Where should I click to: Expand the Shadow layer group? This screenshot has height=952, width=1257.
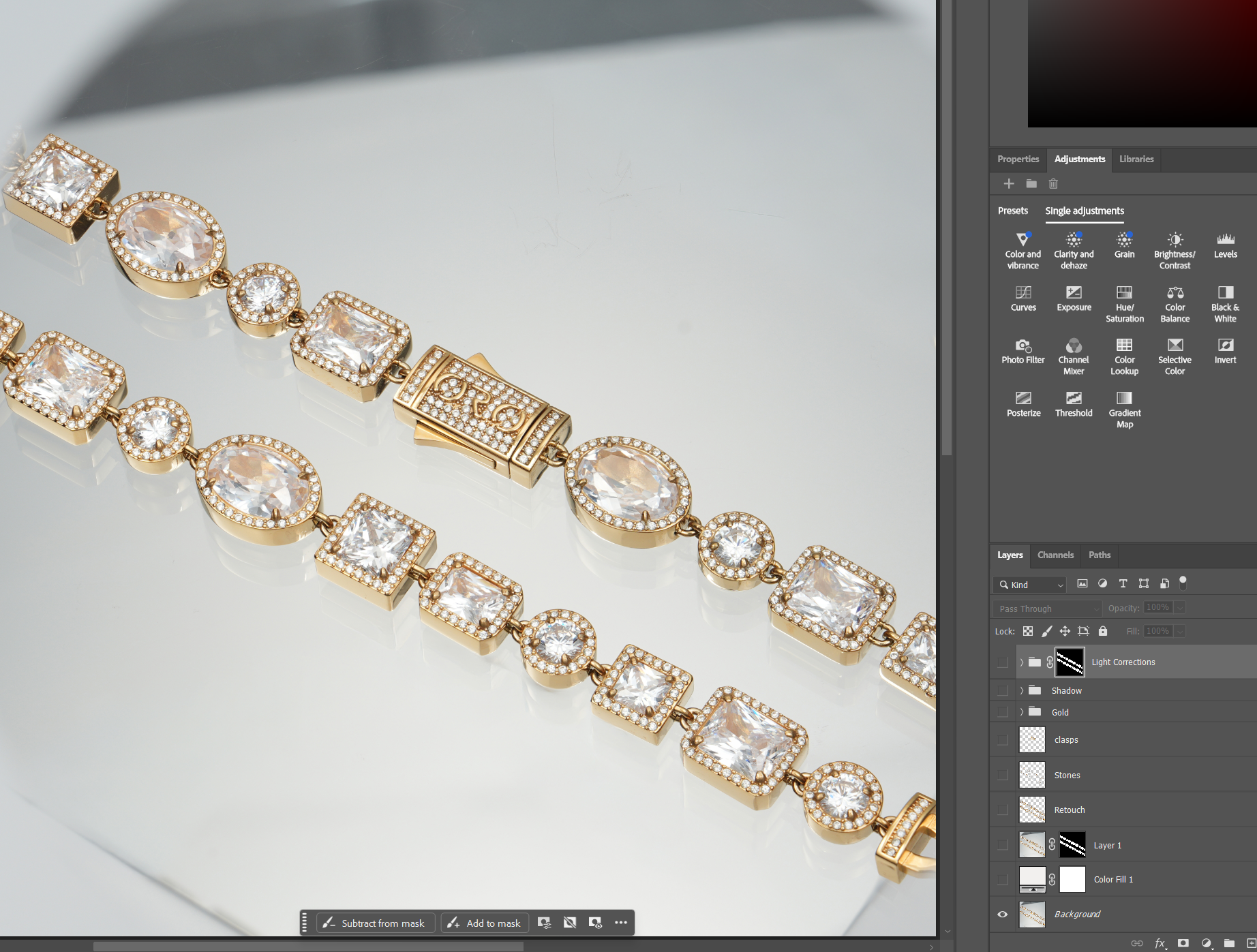coord(1021,691)
